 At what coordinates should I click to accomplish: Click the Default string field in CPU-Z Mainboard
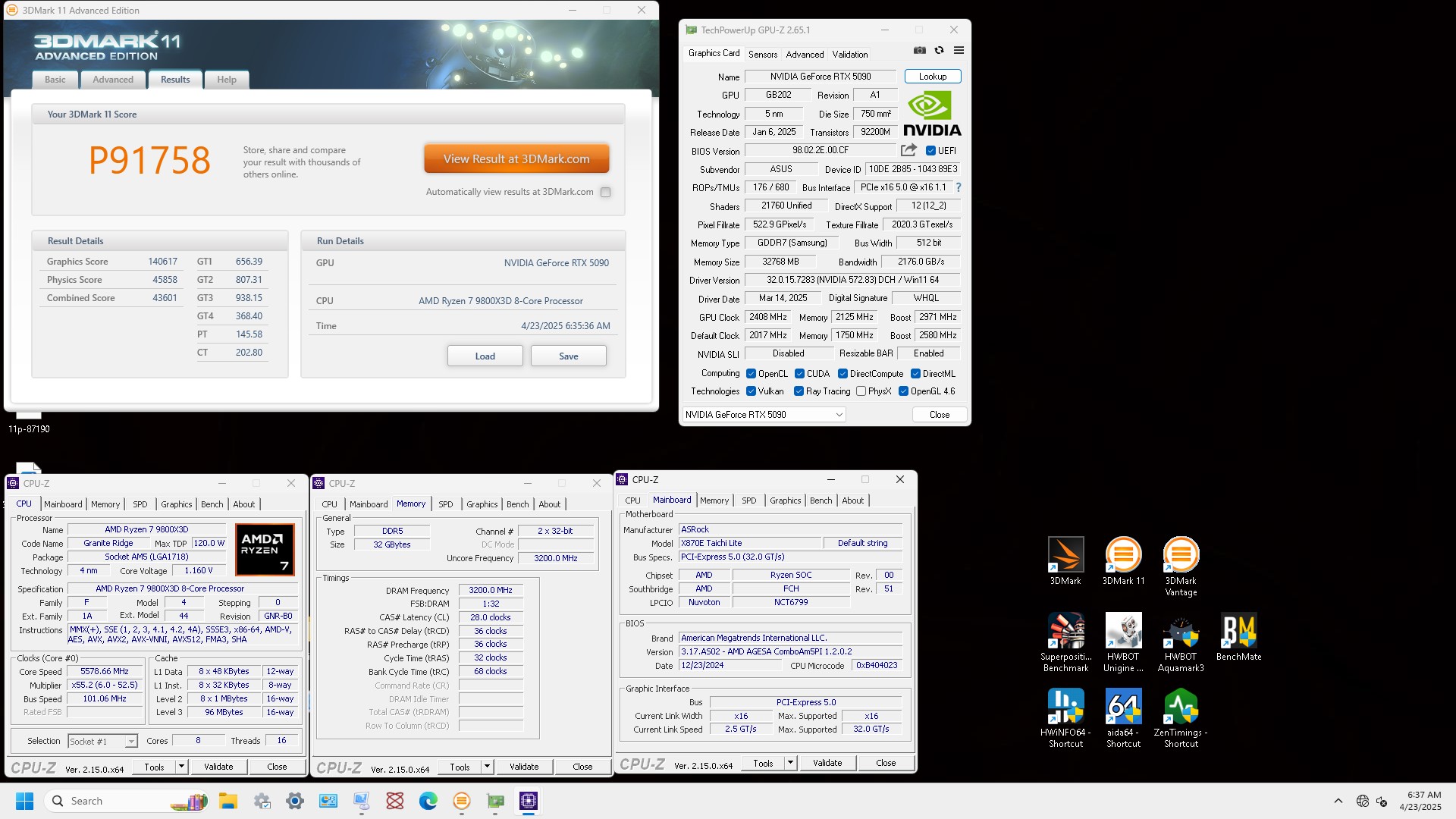click(x=863, y=543)
